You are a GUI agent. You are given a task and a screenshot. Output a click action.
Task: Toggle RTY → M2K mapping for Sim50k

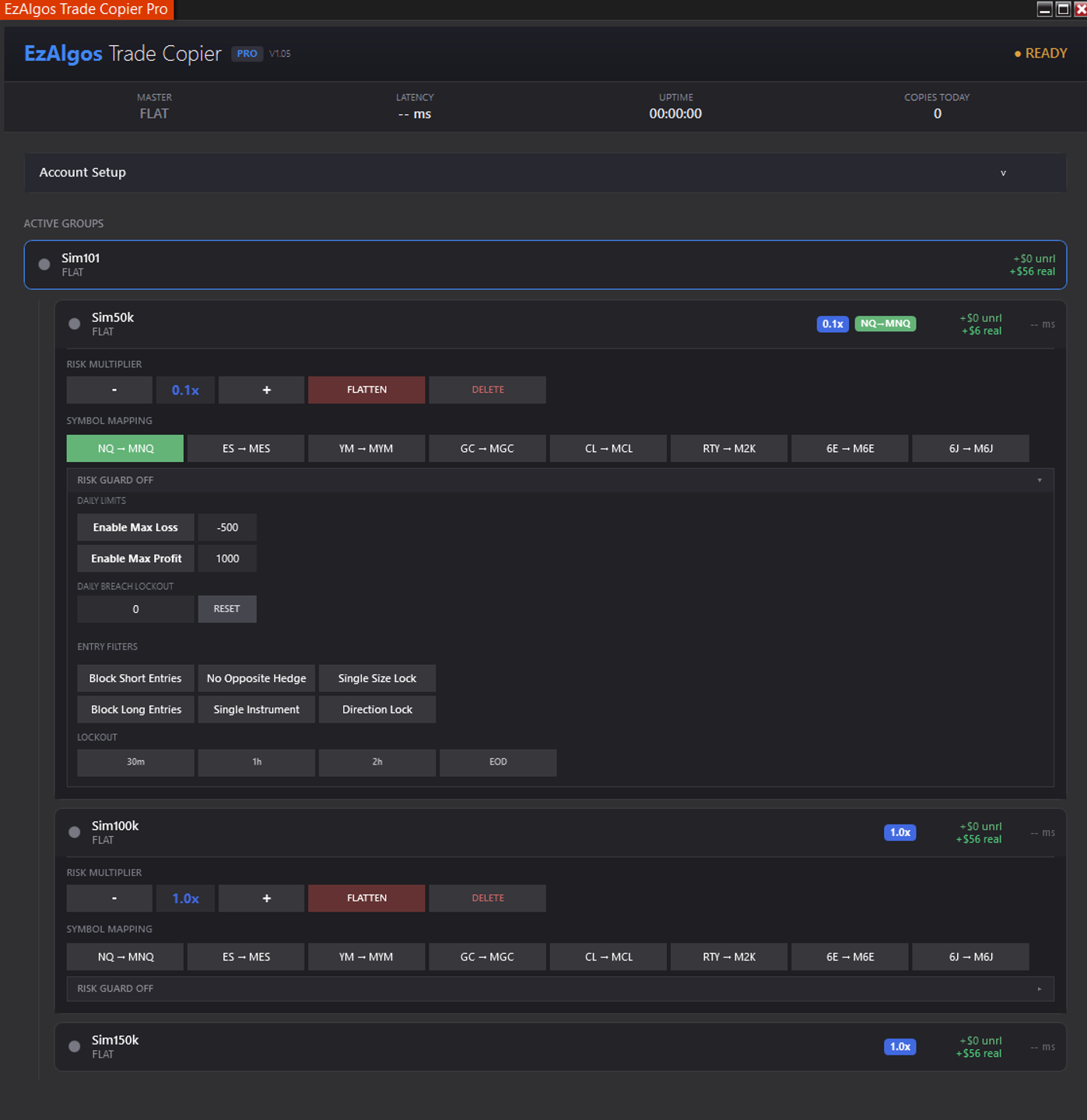click(729, 449)
